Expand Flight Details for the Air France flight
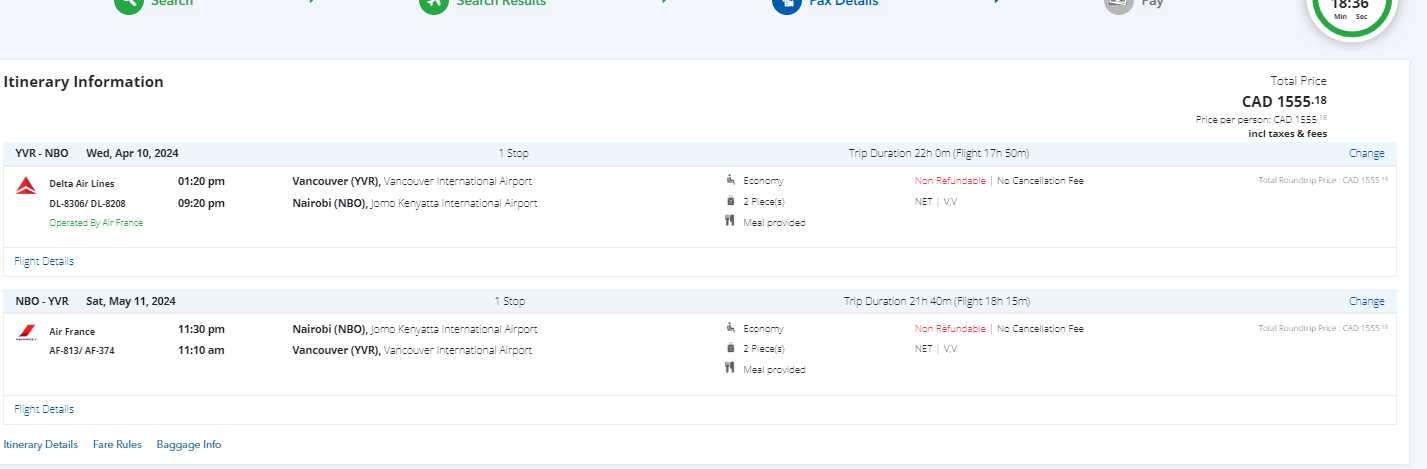Image resolution: width=1427 pixels, height=469 pixels. point(44,409)
